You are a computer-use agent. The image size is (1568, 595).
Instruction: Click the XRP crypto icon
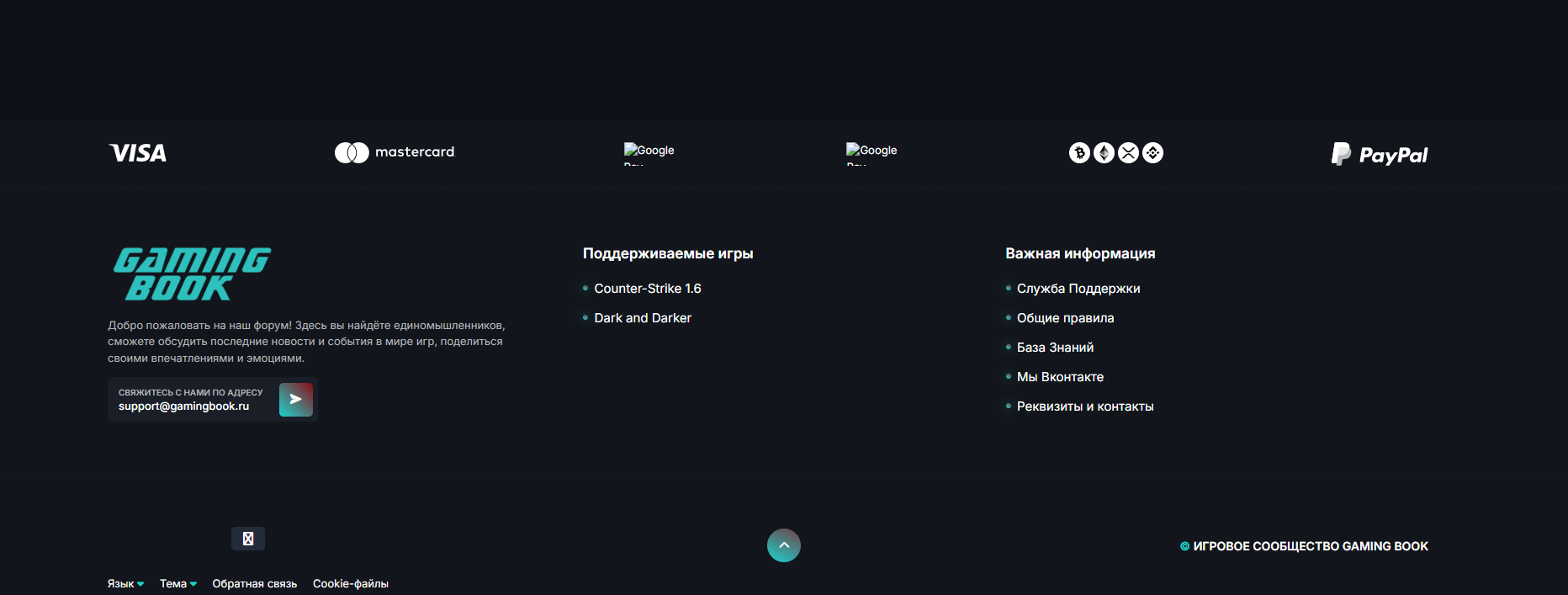pyautogui.click(x=1128, y=152)
